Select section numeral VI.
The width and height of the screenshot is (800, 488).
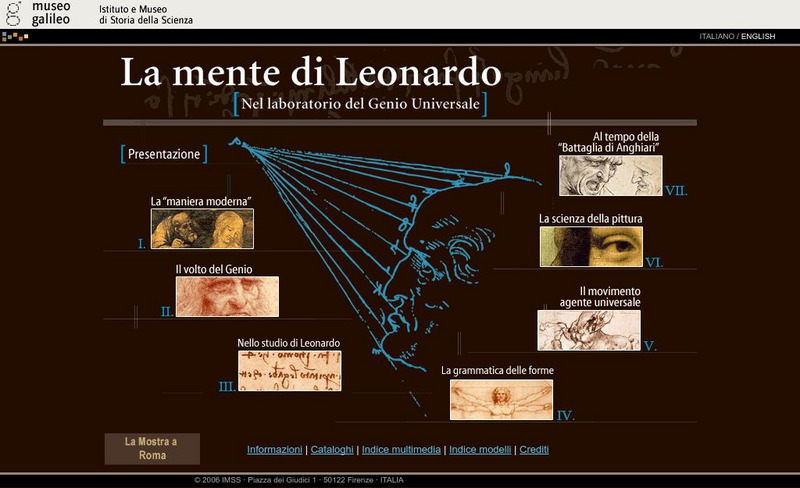(654, 262)
